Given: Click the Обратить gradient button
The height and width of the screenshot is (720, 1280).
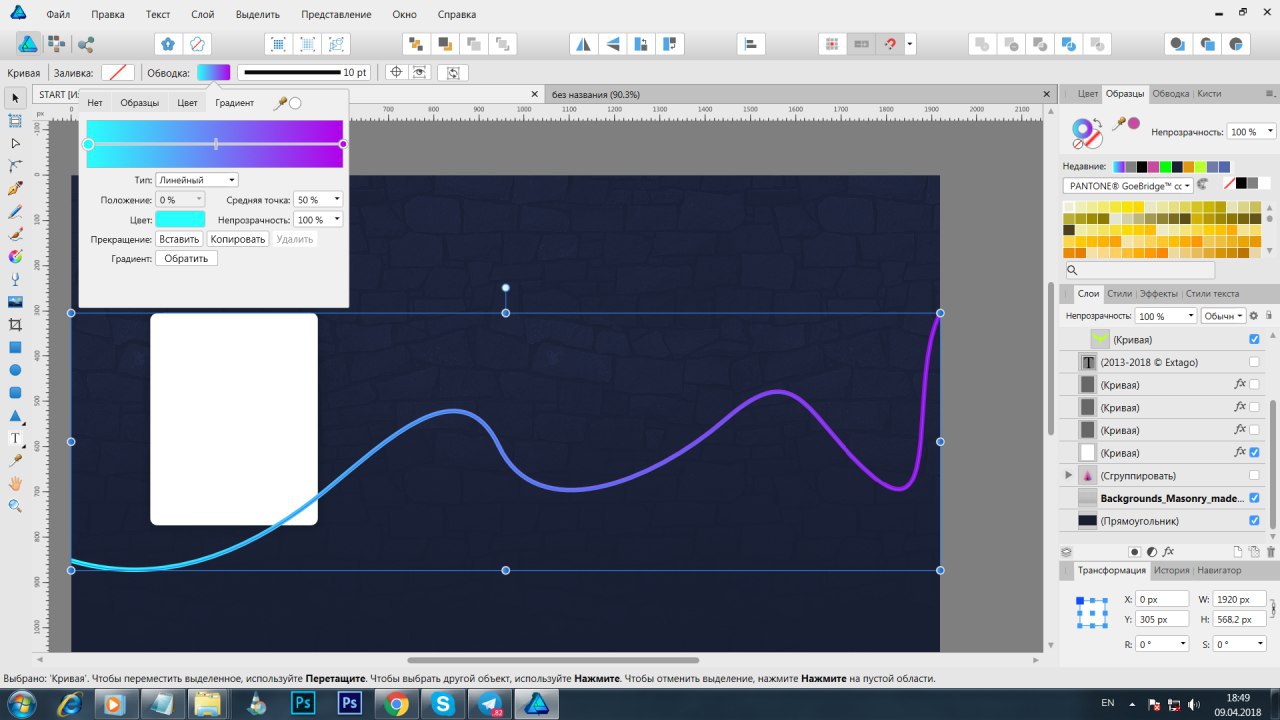Looking at the screenshot, I should (x=186, y=258).
